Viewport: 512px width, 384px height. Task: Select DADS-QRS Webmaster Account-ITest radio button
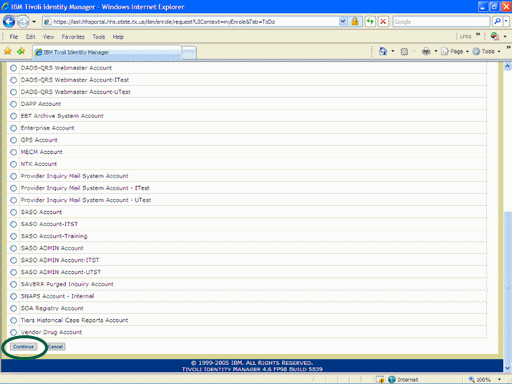coord(13,80)
